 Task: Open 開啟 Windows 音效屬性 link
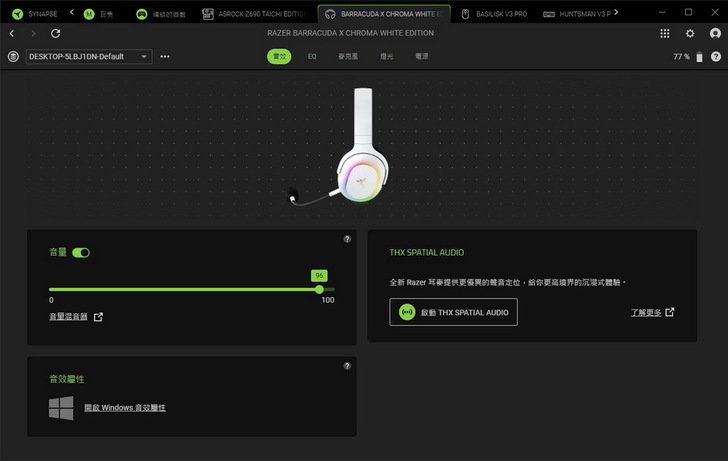click(125, 408)
